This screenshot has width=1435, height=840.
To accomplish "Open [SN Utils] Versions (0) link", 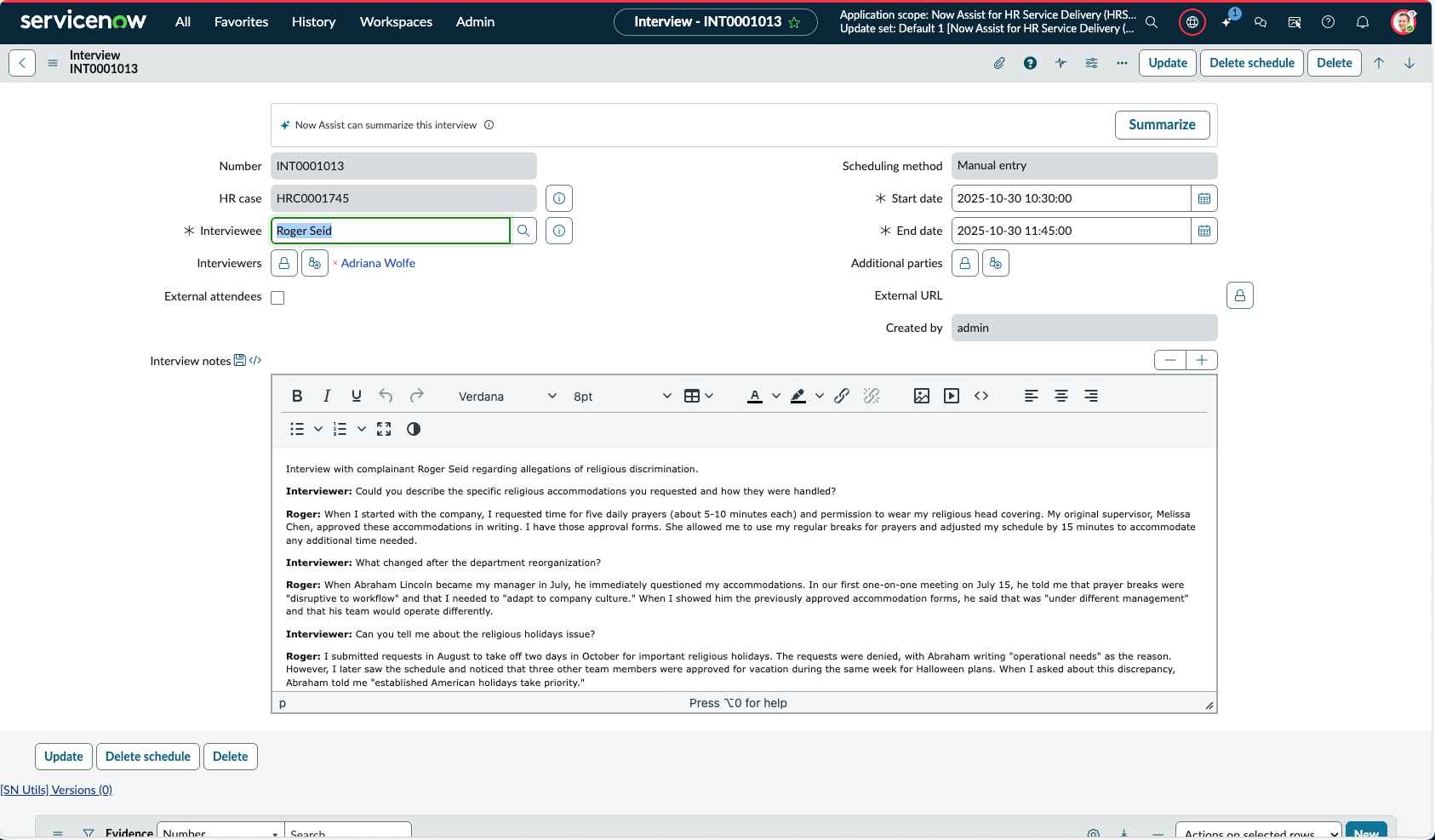I will tap(56, 790).
